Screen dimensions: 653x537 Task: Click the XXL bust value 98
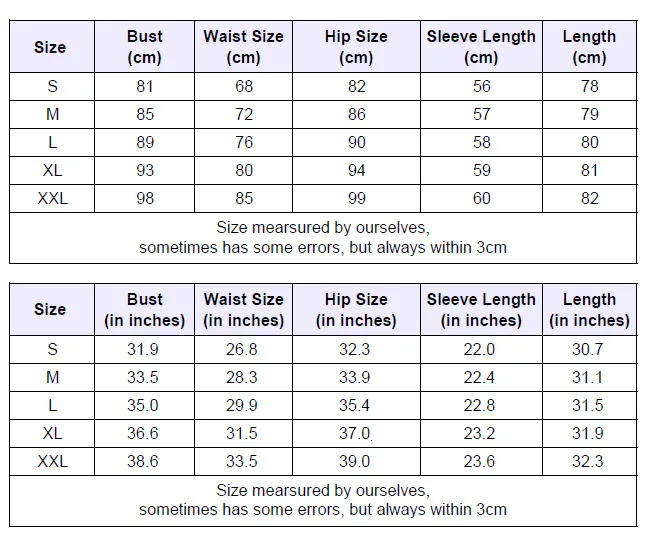(145, 198)
